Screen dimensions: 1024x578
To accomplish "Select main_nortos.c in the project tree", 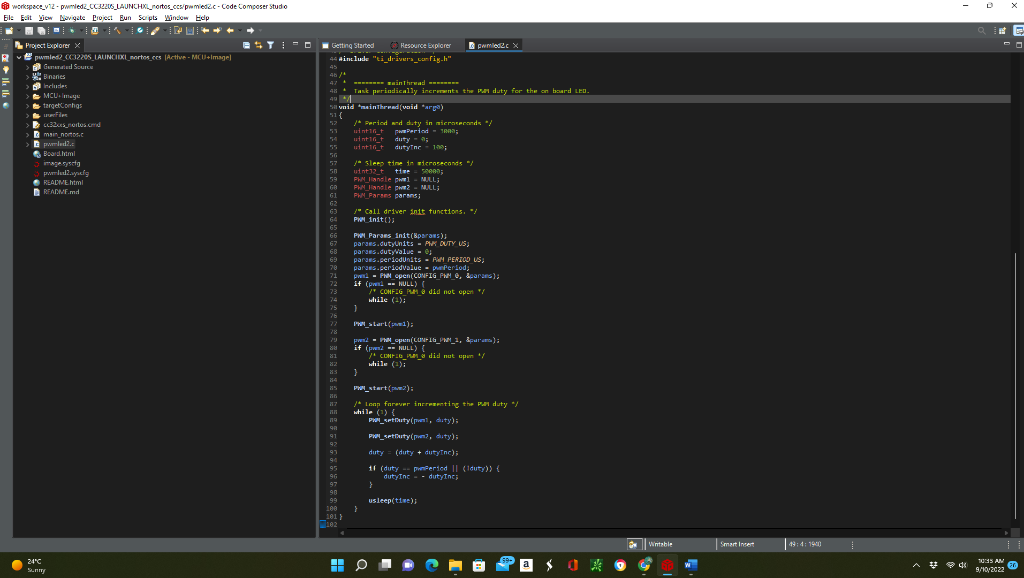I will pos(61,134).
